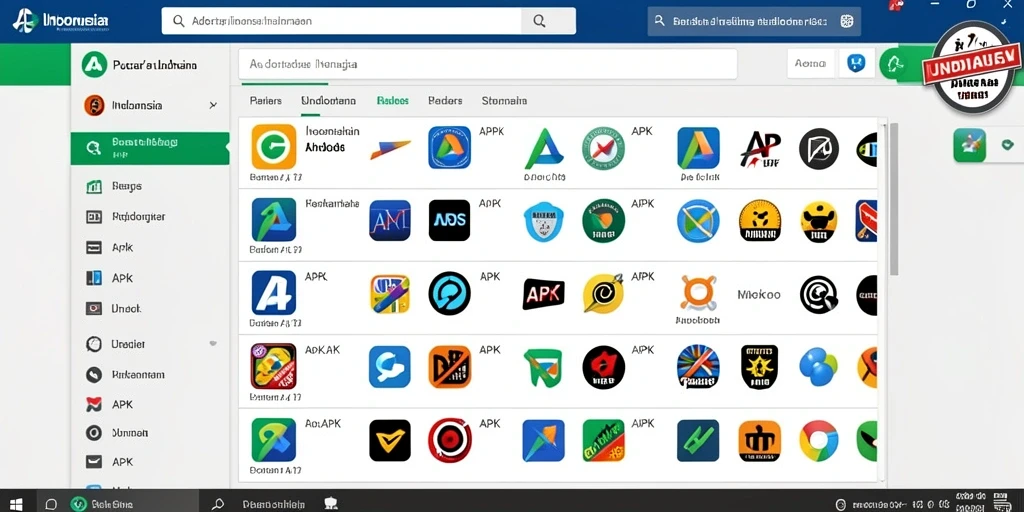Click the Aoma button
This screenshot has width=1024, height=512.
[810, 63]
